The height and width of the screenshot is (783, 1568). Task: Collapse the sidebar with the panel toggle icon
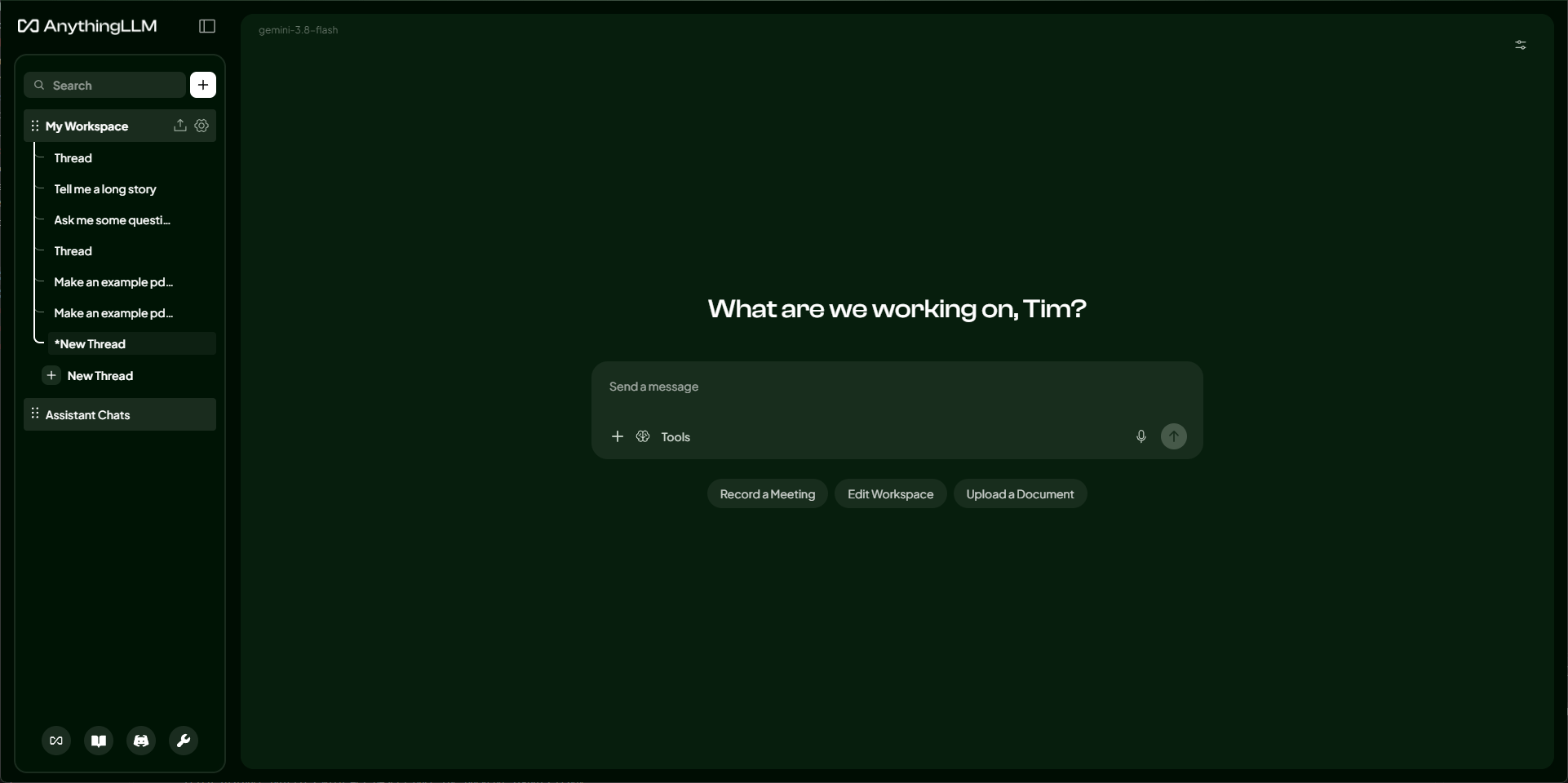tap(207, 26)
